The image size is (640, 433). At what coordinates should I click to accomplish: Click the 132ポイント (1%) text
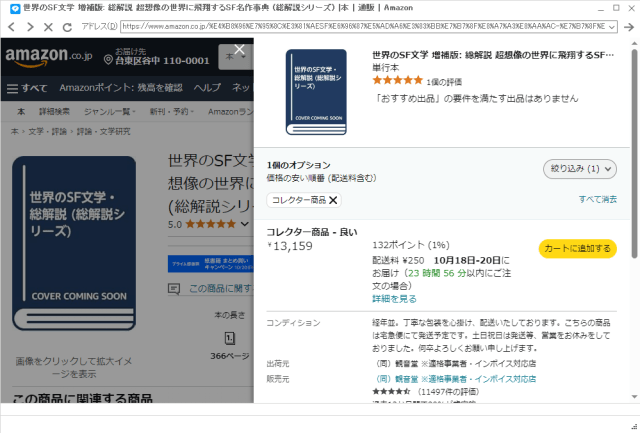(411, 245)
